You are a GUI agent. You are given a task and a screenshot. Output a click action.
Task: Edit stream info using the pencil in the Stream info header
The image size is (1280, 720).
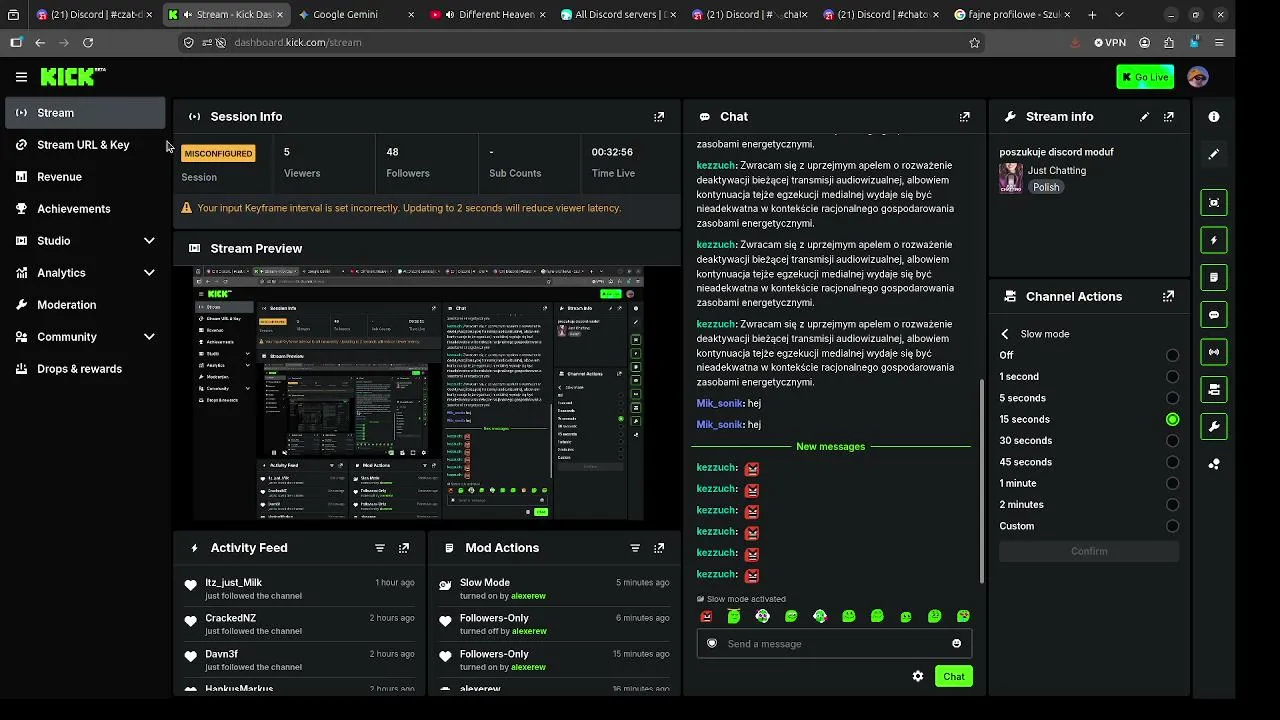(x=1145, y=117)
